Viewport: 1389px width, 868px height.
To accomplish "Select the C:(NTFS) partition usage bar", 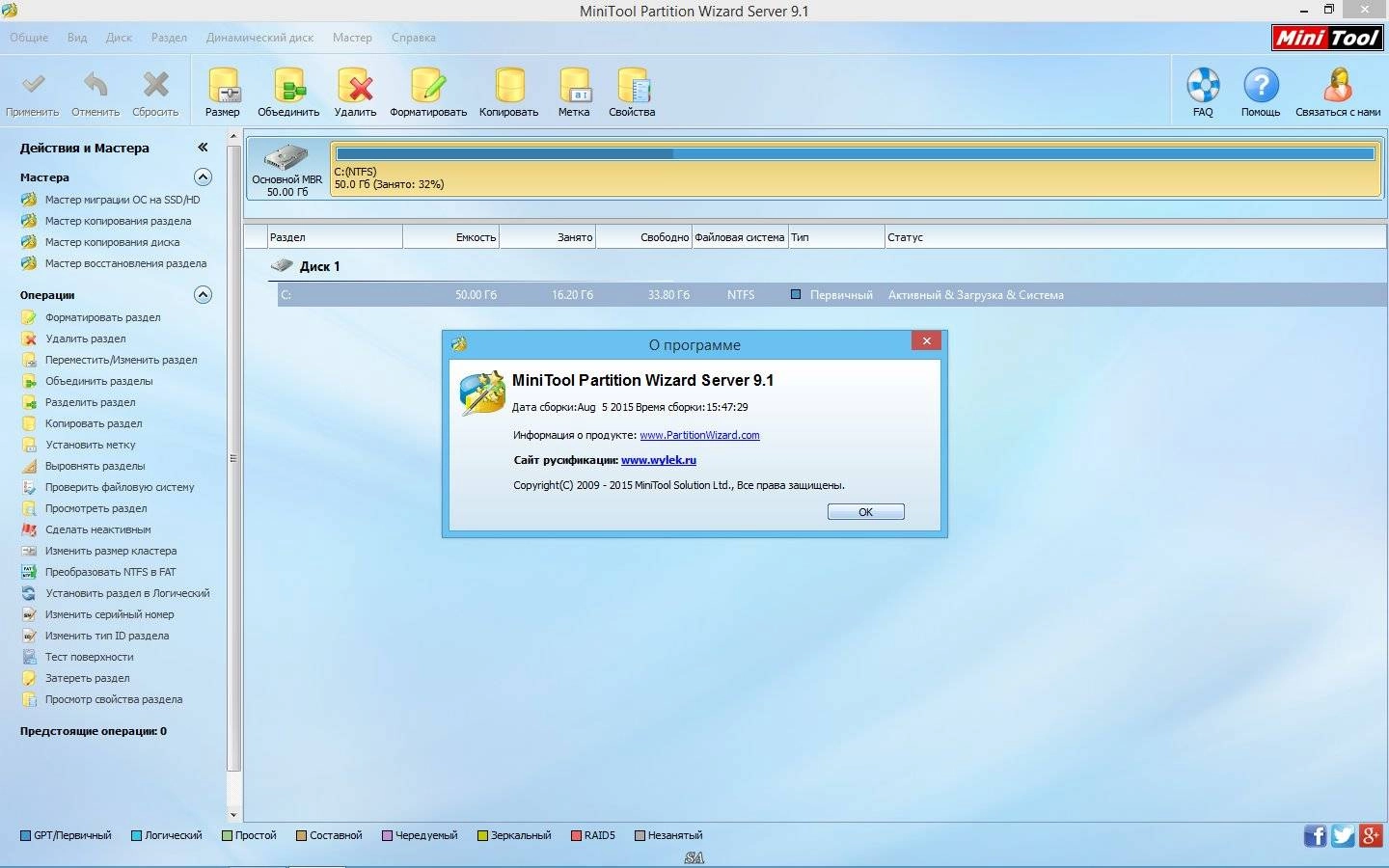I will [x=856, y=153].
